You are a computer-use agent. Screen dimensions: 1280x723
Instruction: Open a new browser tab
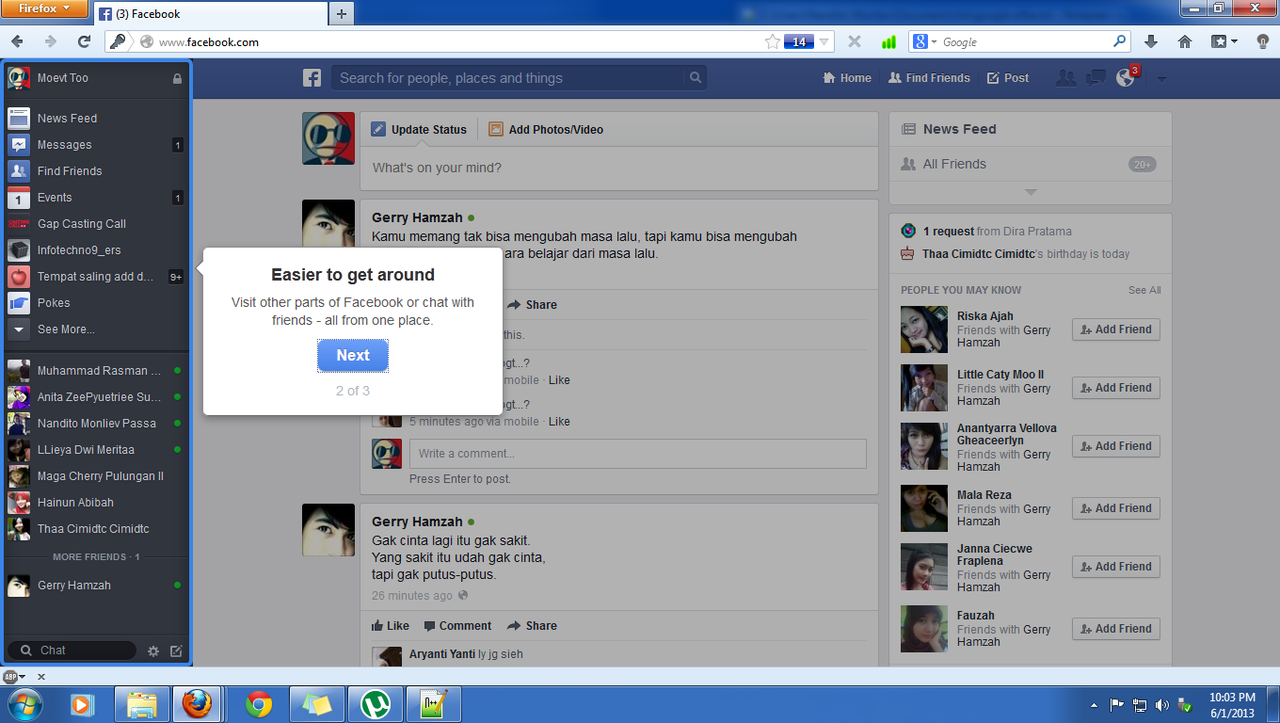click(341, 14)
